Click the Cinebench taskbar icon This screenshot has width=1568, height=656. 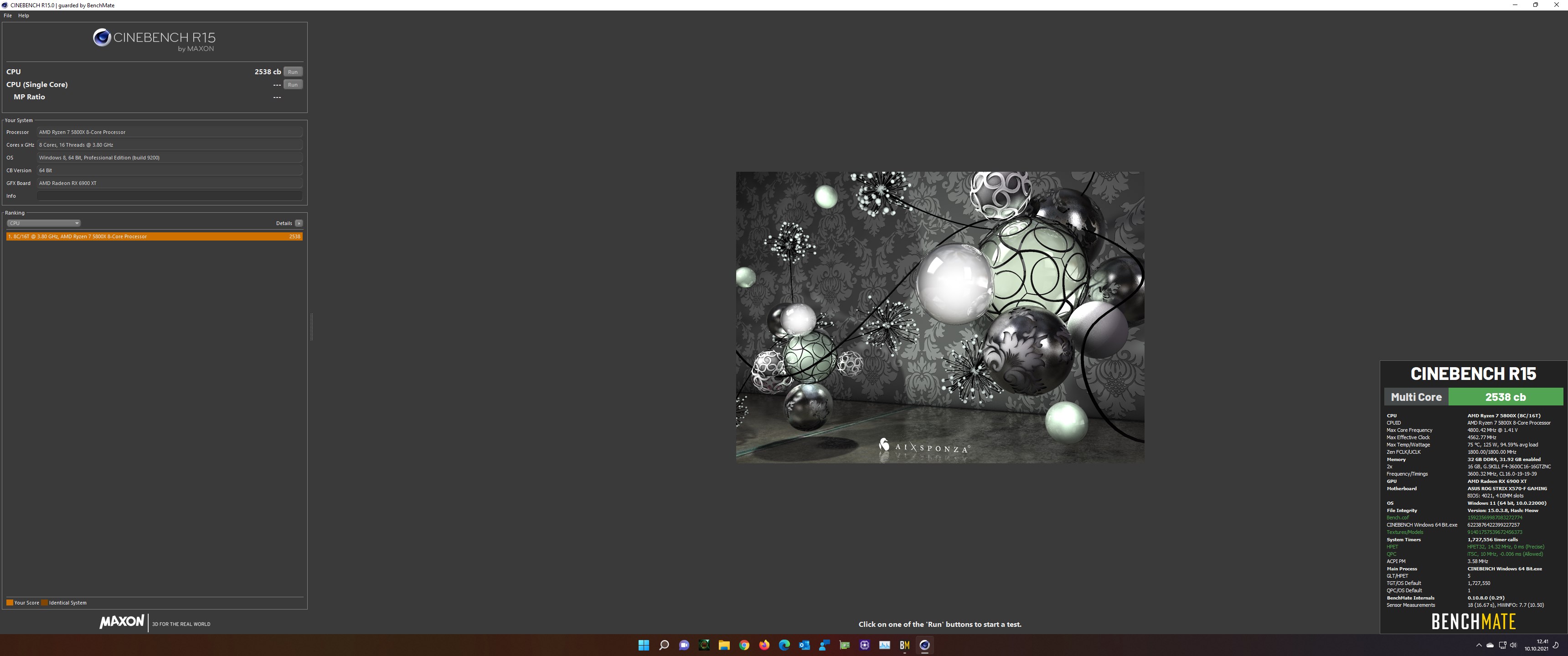point(924,645)
